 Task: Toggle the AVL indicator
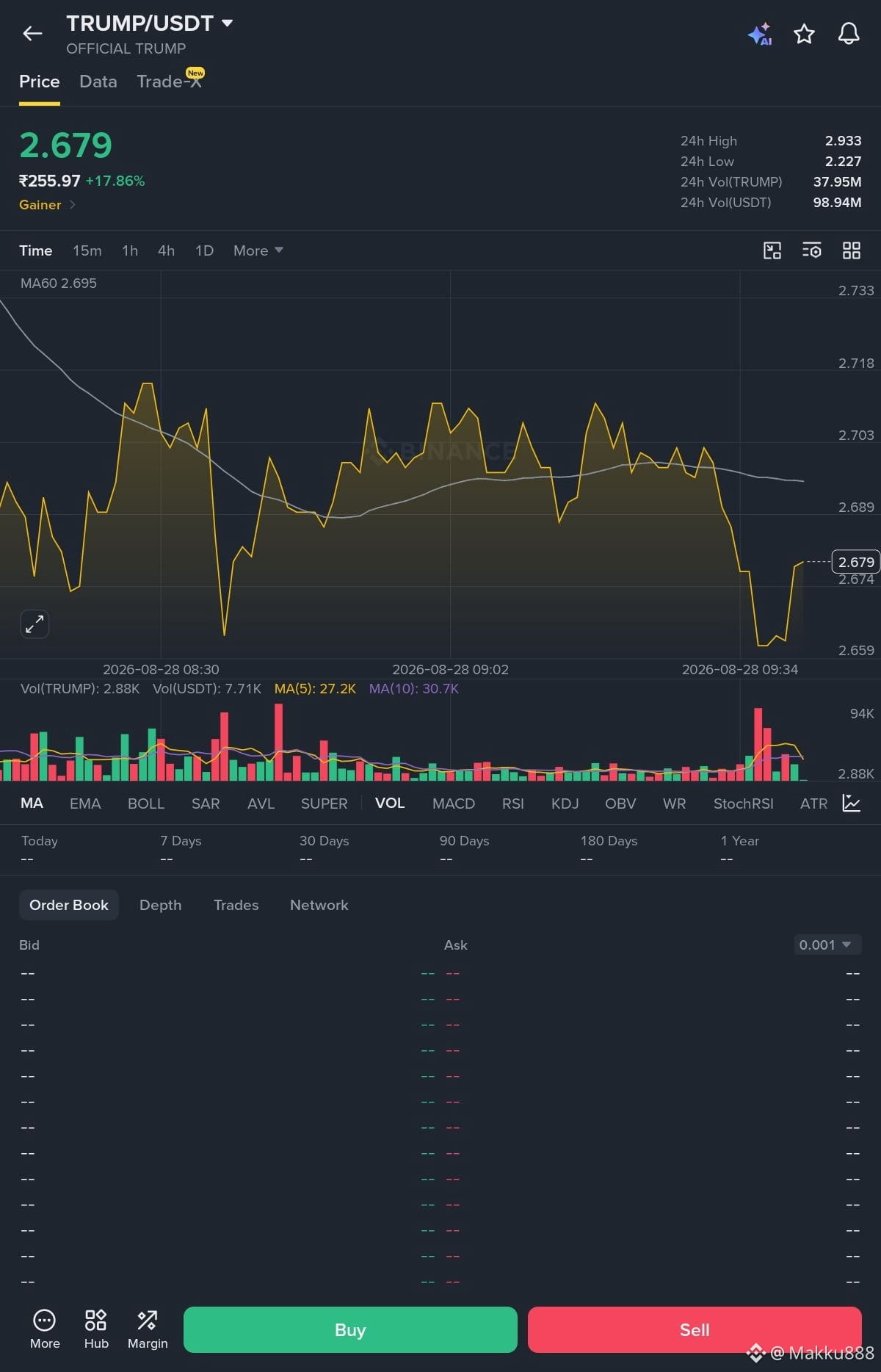point(261,804)
